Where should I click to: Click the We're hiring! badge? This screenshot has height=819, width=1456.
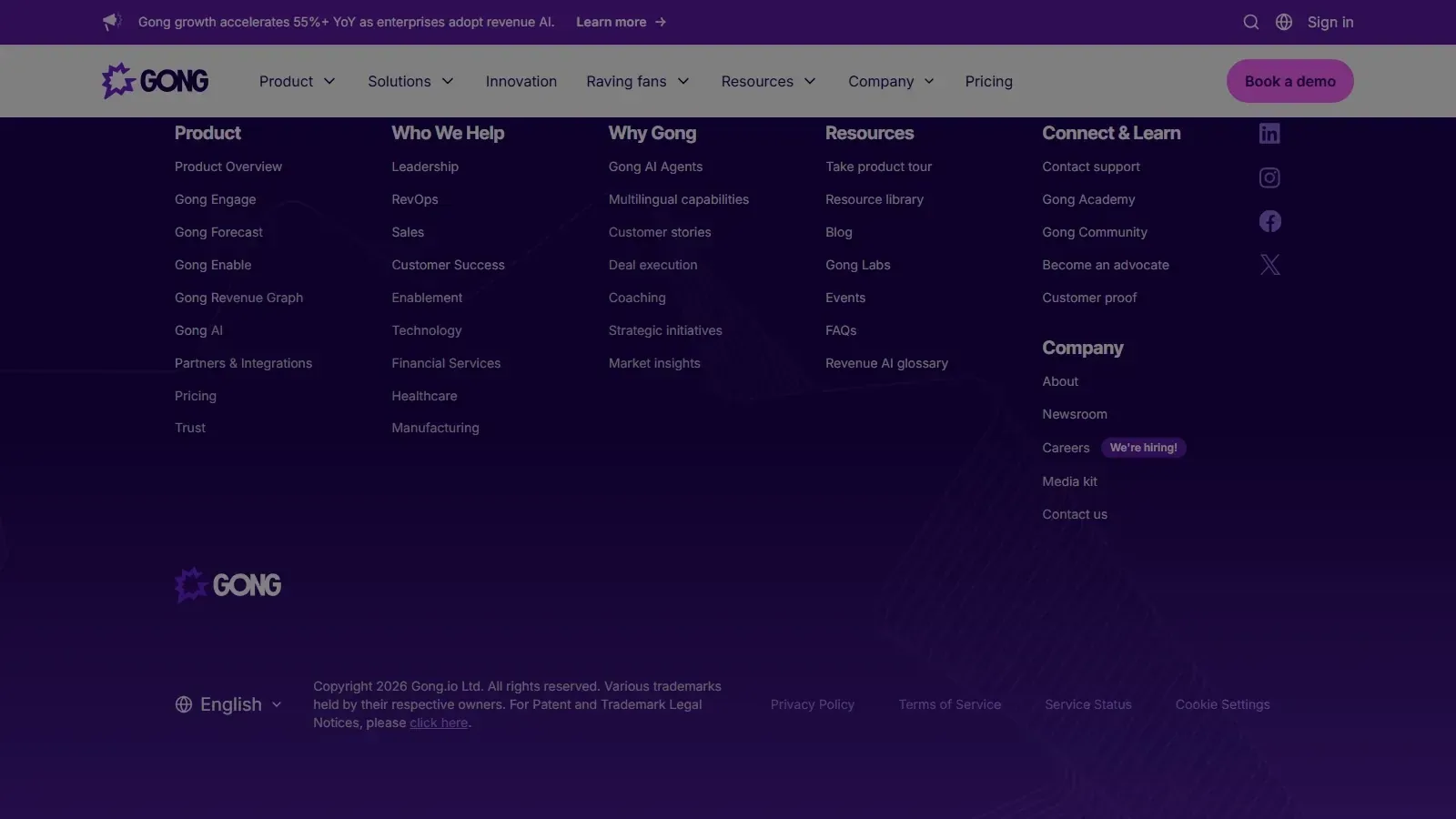pos(1143,448)
